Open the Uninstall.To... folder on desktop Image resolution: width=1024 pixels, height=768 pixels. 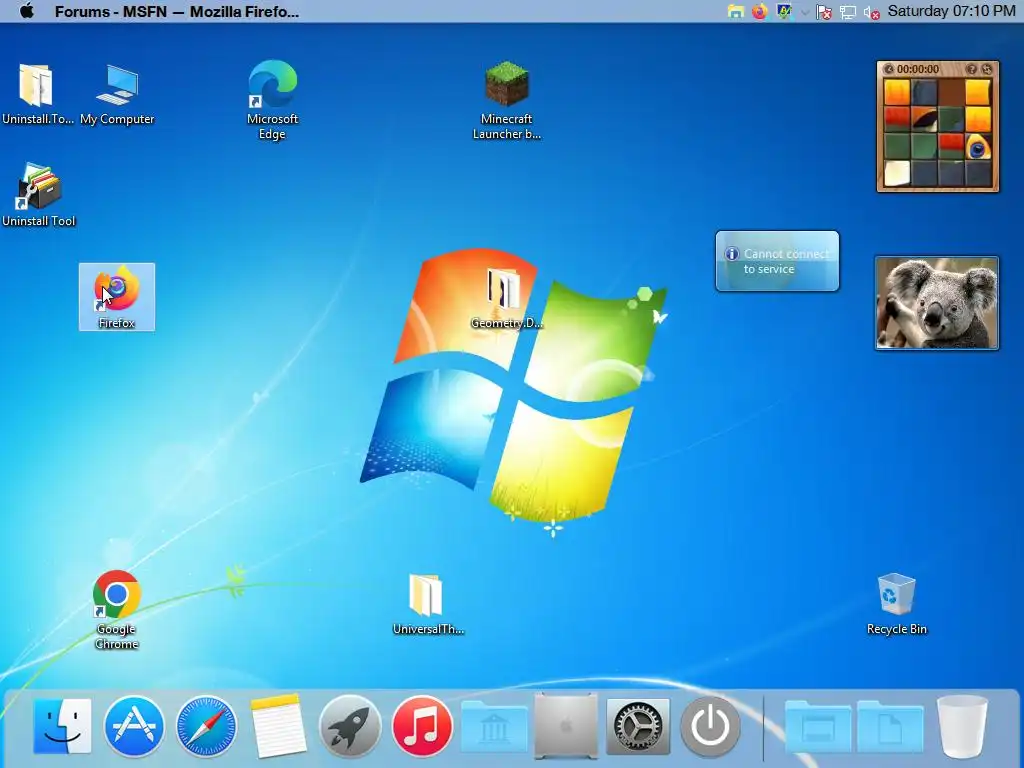[x=37, y=94]
